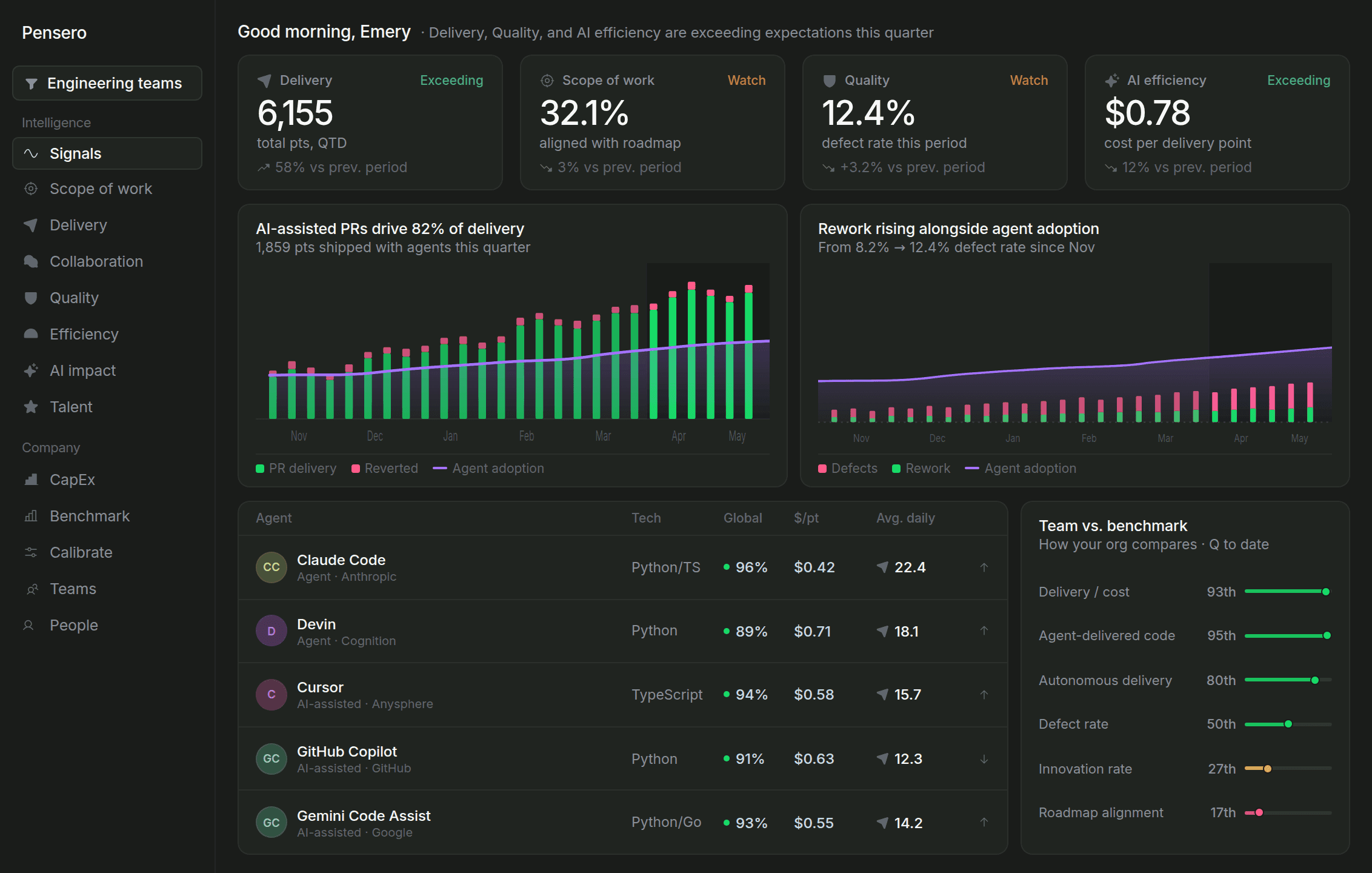Click the Scope of work card's target icon

pyautogui.click(x=547, y=81)
